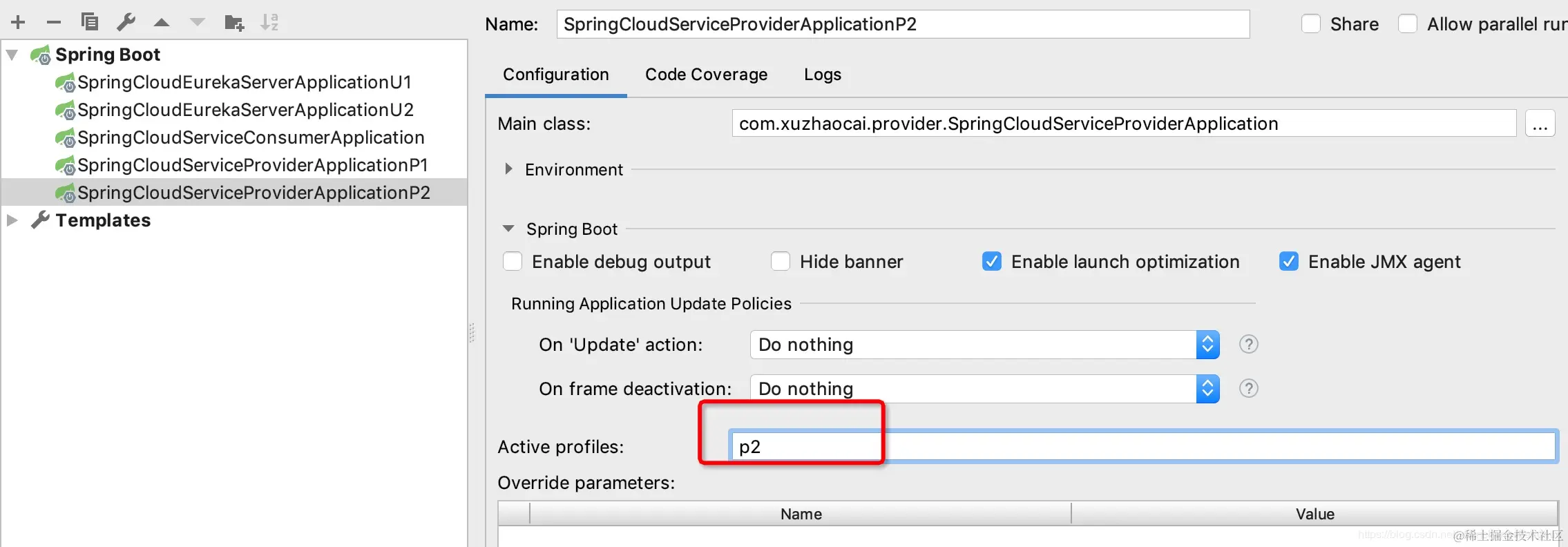Image resolution: width=1568 pixels, height=547 pixels.
Task: Click the Main class text field
Action: click(1124, 124)
